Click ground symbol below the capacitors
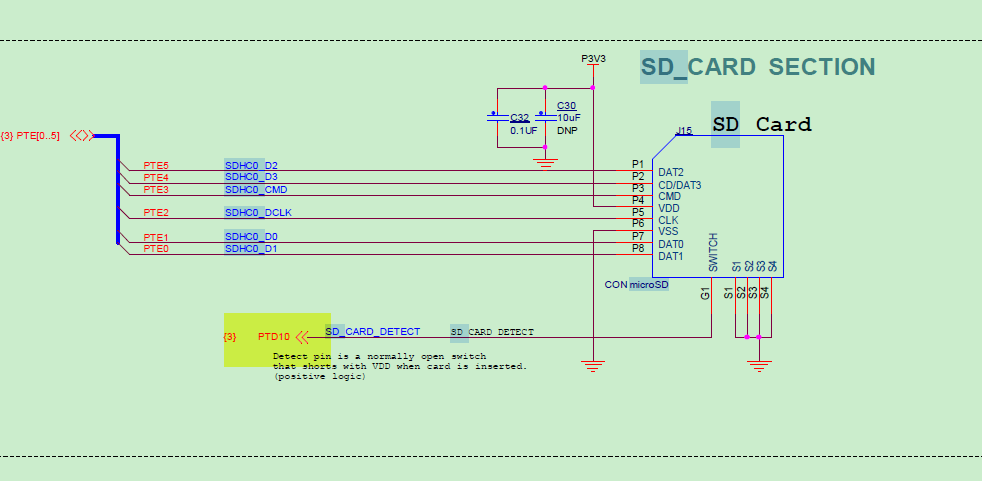This screenshot has height=481, width=982. tap(545, 163)
